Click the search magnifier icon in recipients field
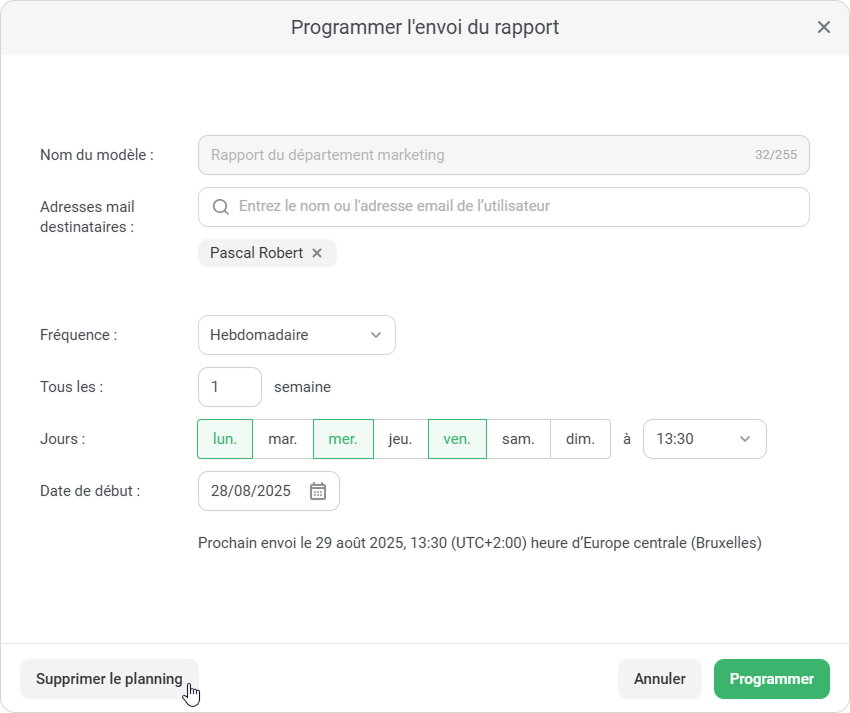This screenshot has height=713, width=850. (x=221, y=207)
